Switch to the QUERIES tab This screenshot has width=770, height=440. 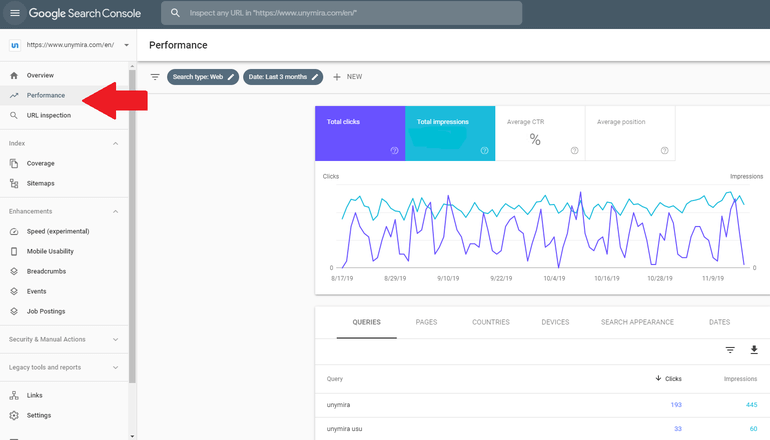click(366, 323)
